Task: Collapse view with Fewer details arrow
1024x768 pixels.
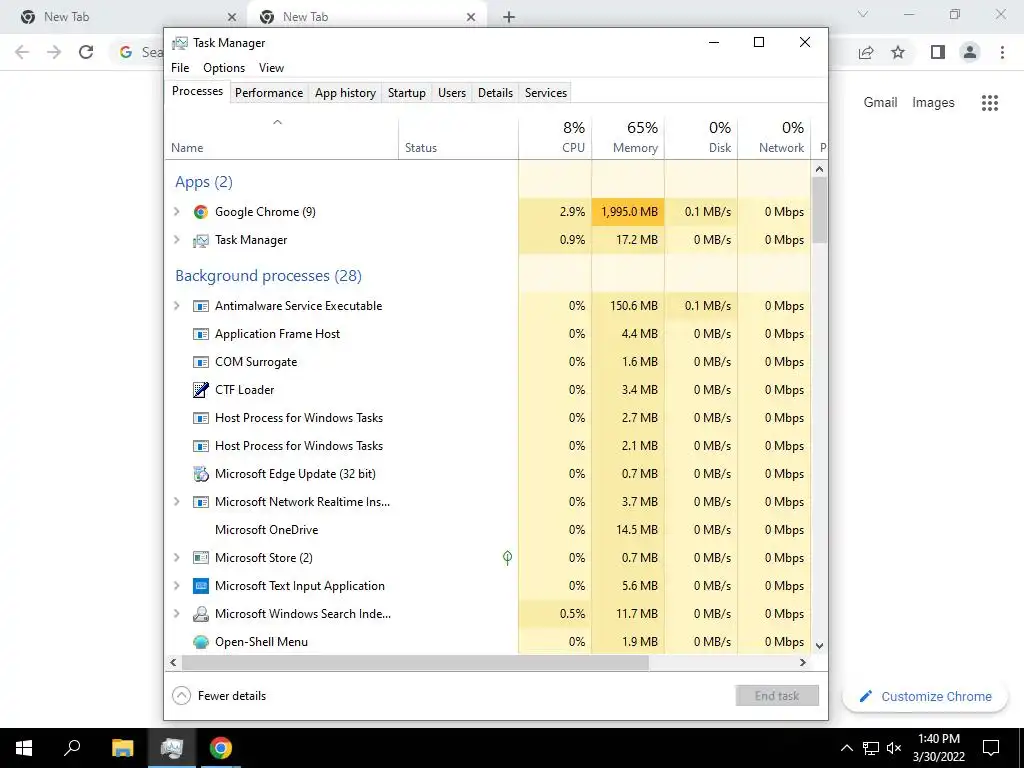Action: click(182, 696)
